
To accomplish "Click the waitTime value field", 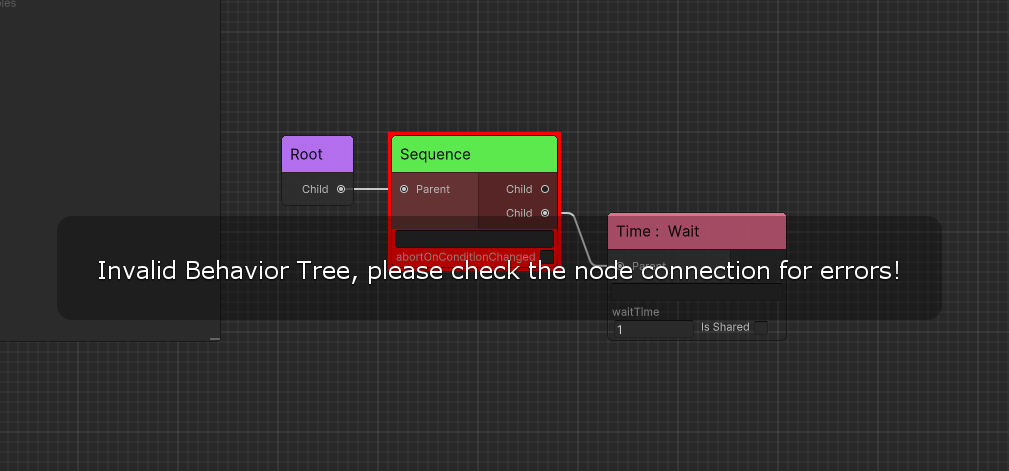I will [x=653, y=329].
